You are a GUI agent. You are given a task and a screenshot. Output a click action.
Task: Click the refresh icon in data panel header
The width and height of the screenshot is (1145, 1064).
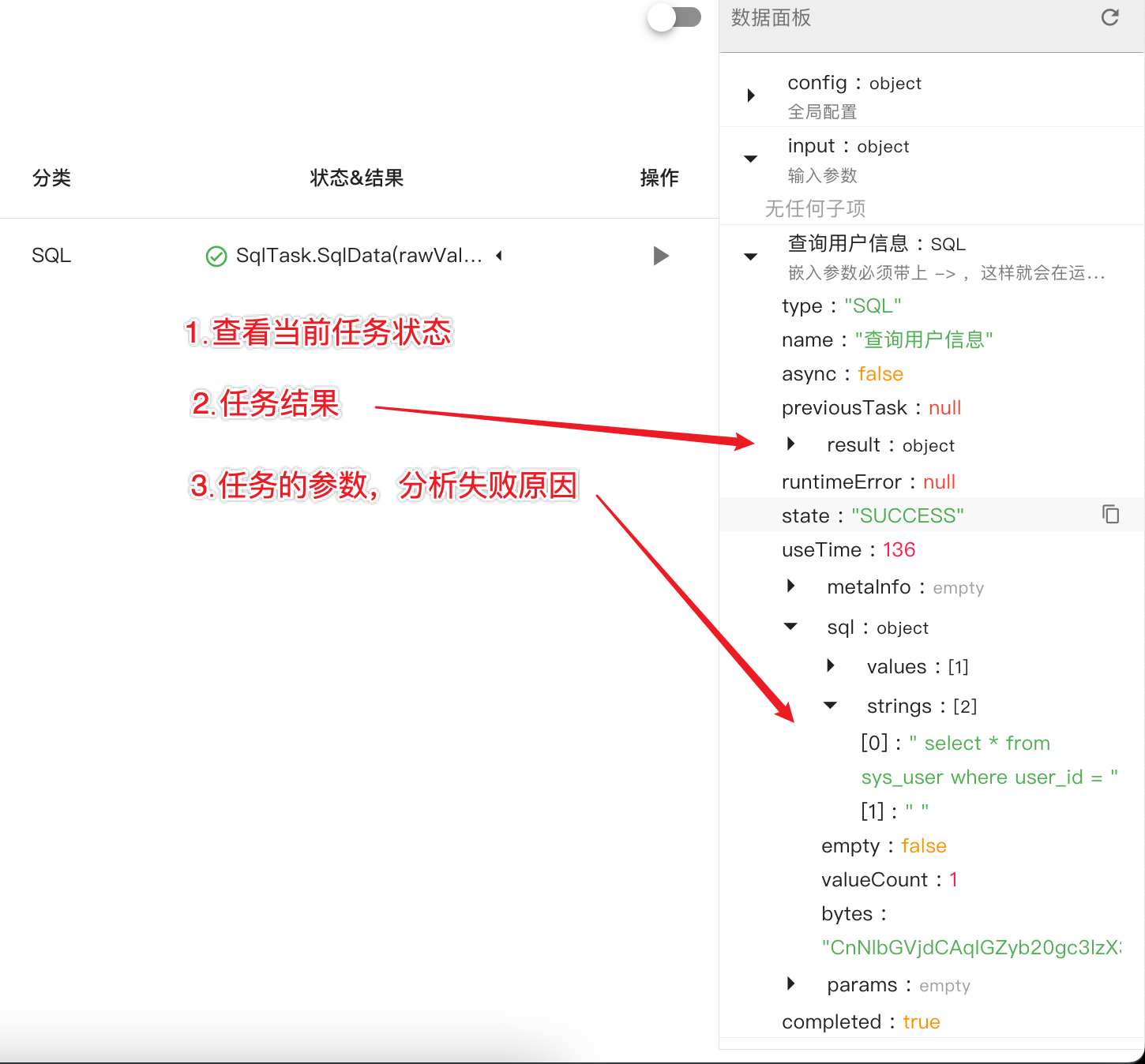tap(1109, 18)
